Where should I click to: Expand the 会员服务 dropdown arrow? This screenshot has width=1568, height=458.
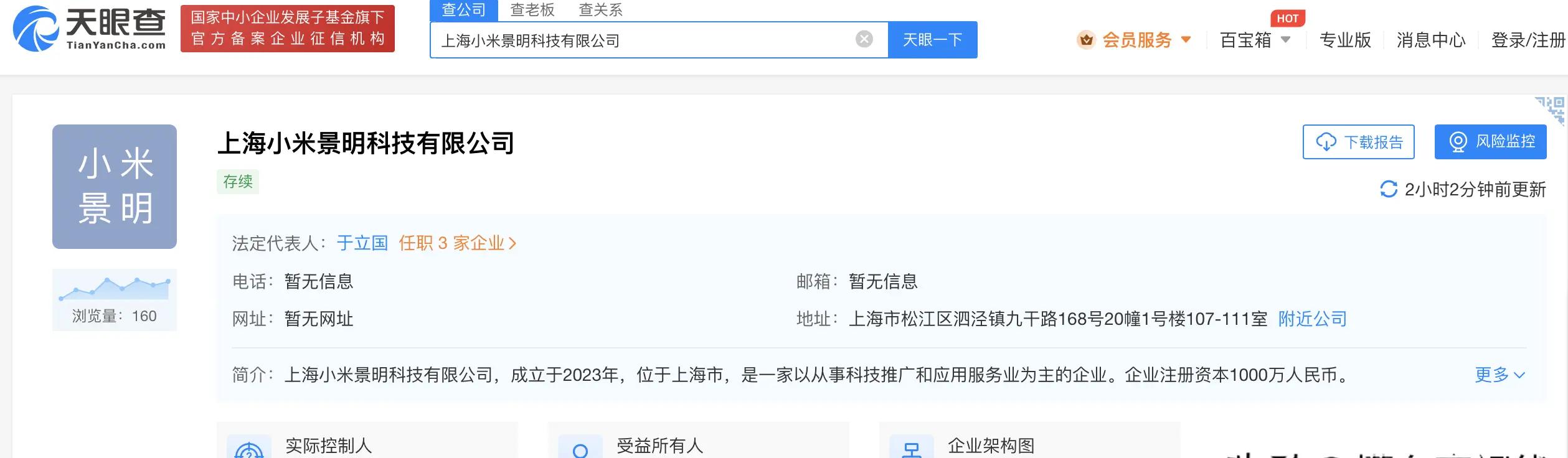pyautogui.click(x=1186, y=40)
